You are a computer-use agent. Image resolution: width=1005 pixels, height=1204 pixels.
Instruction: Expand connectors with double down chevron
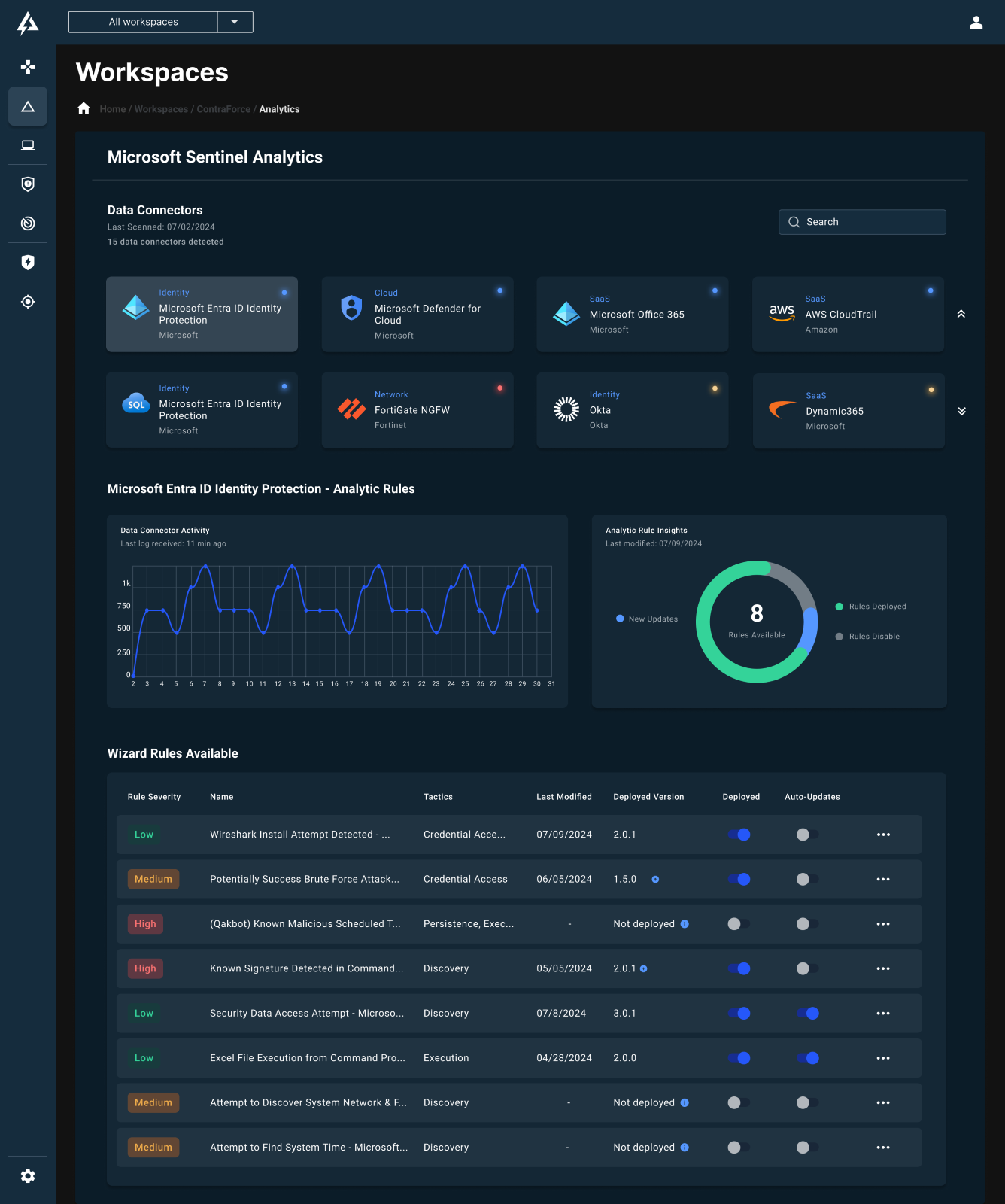point(961,411)
